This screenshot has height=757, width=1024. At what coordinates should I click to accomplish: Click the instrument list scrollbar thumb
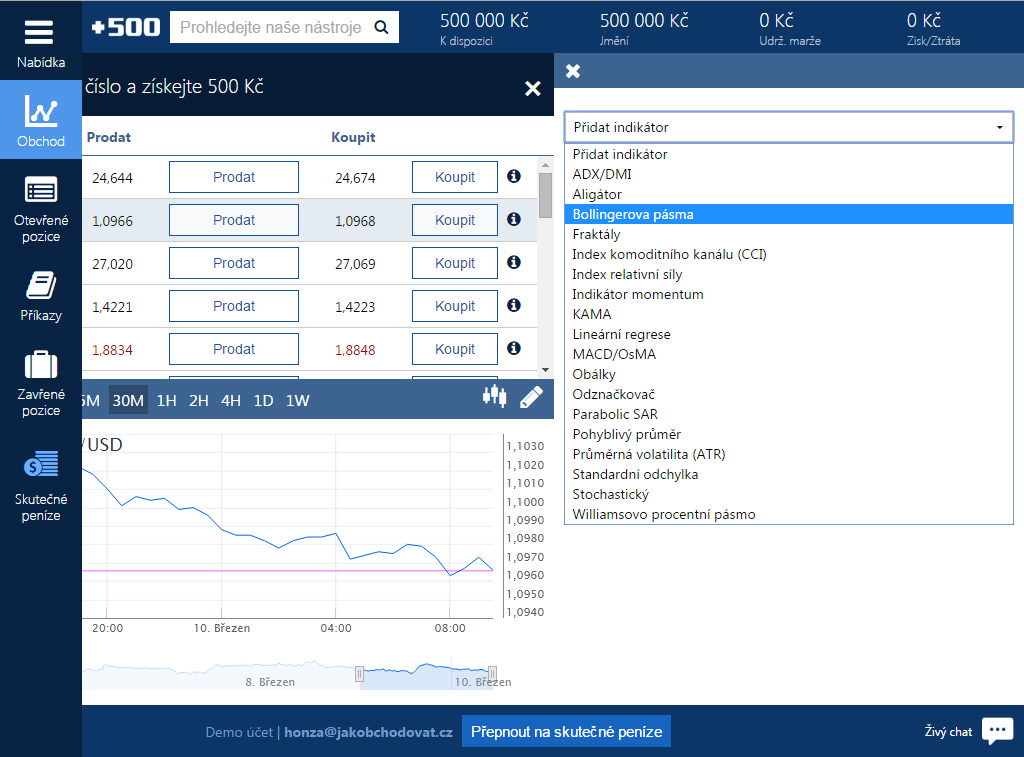[545, 195]
